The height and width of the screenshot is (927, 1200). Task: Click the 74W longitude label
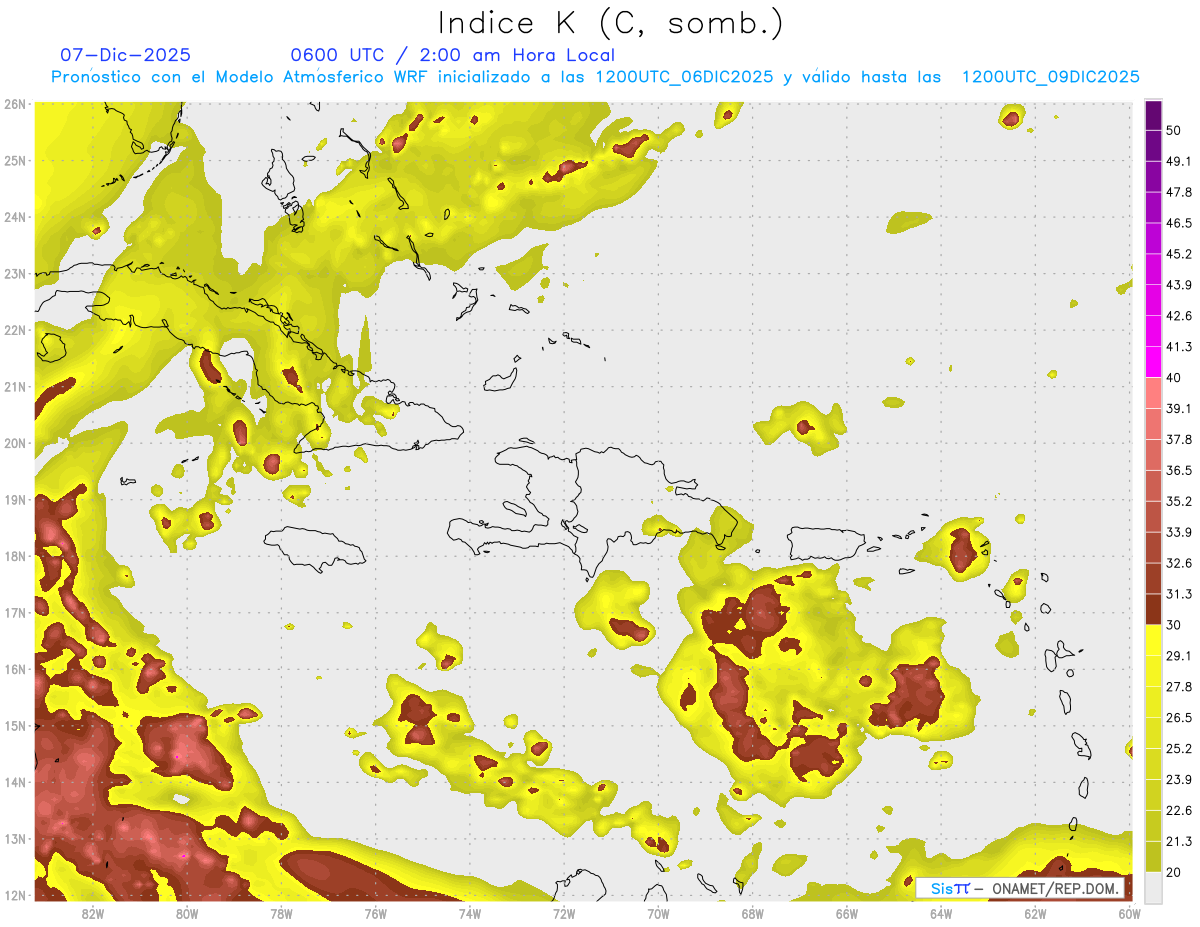(x=470, y=914)
